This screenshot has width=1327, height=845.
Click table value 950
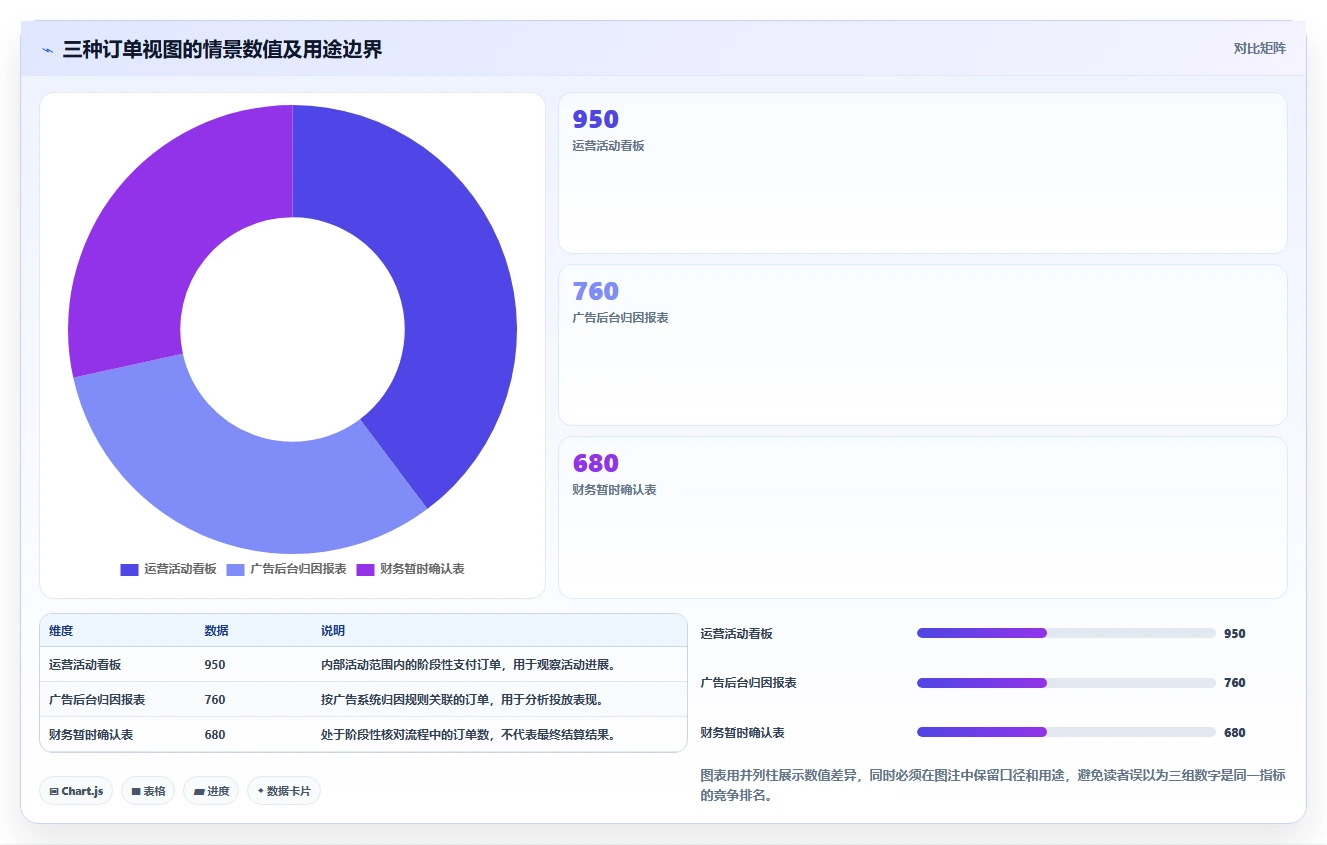[215, 664]
